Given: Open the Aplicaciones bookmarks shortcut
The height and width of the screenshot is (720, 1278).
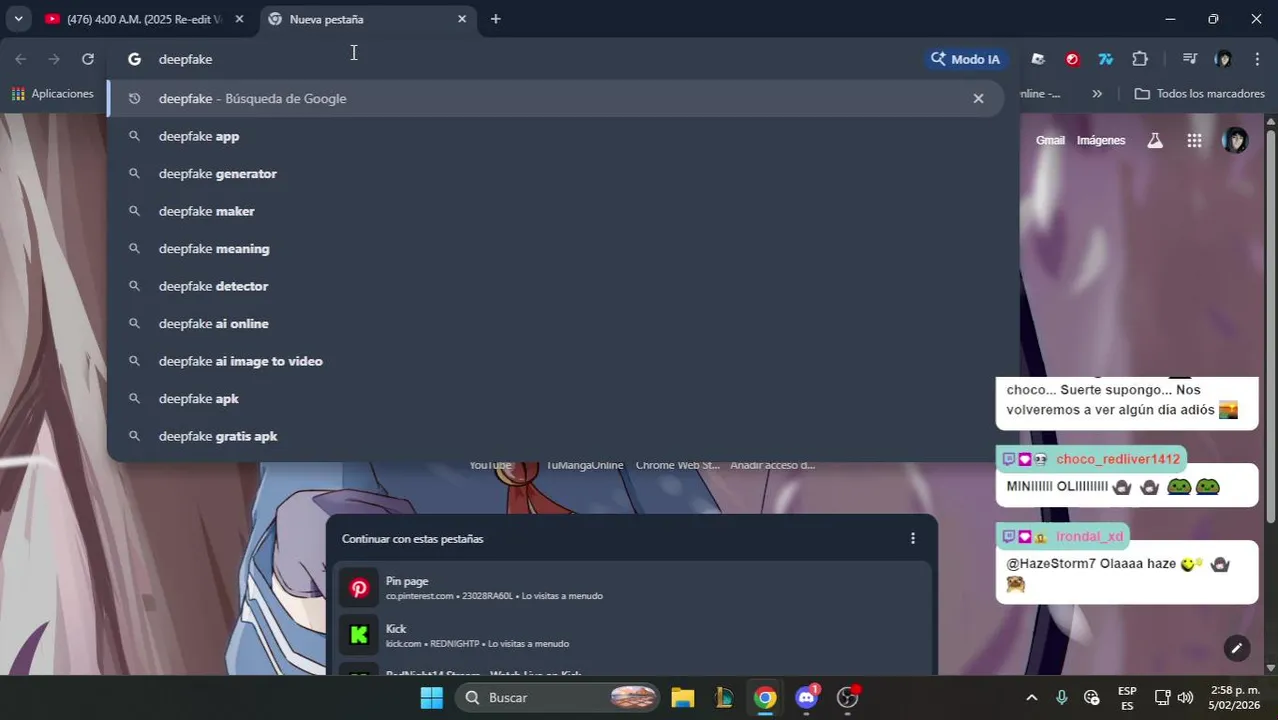Looking at the screenshot, I should tap(53, 93).
